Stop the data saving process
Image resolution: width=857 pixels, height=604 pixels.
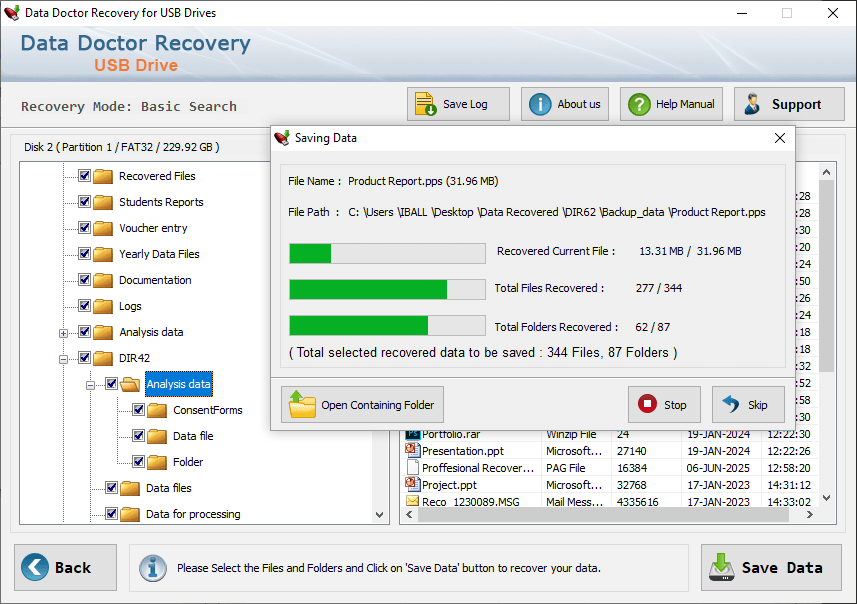(664, 404)
